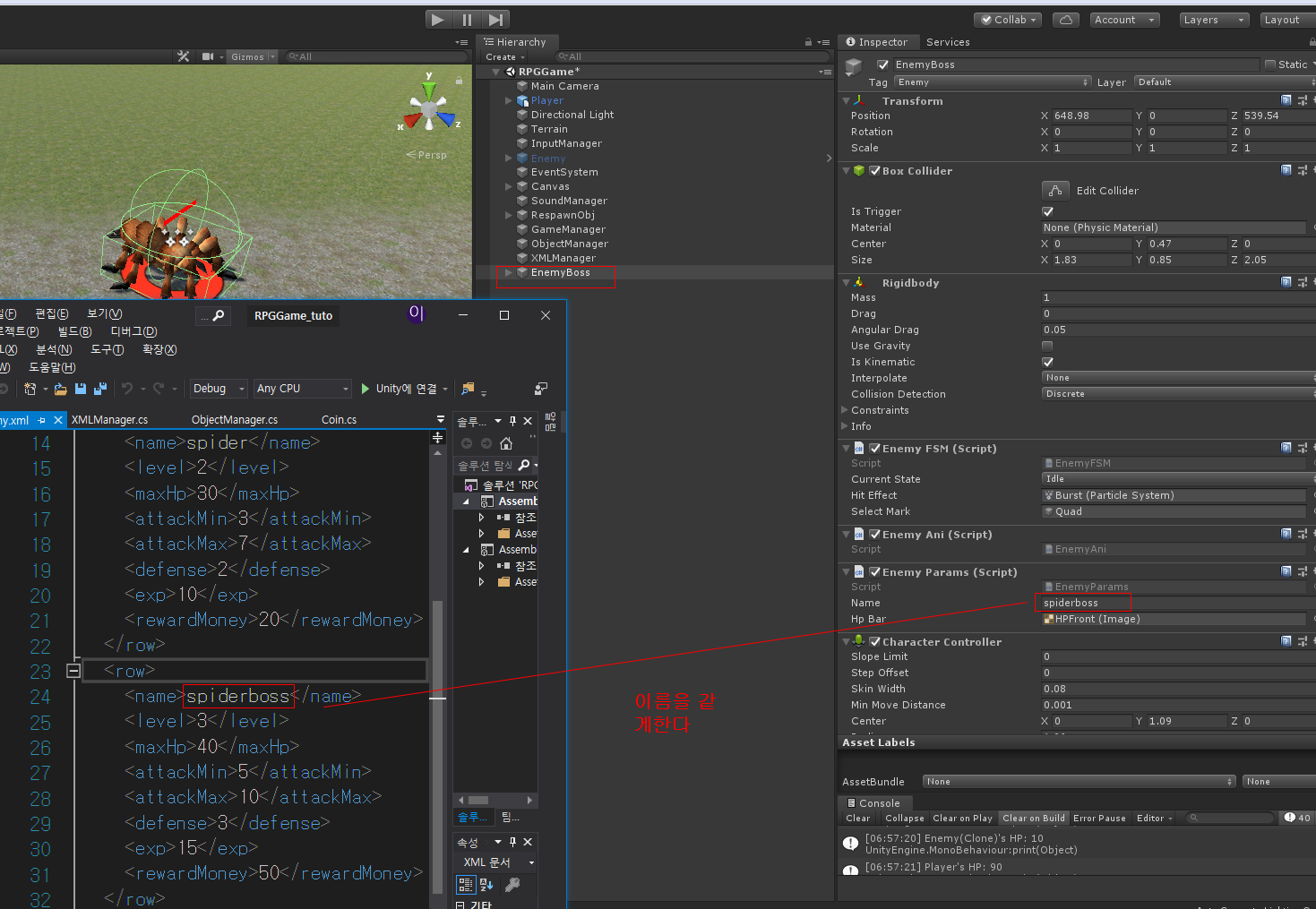Click Visual Studio search magnifier icon
Viewport: 1316px width, 909px height.
(218, 315)
